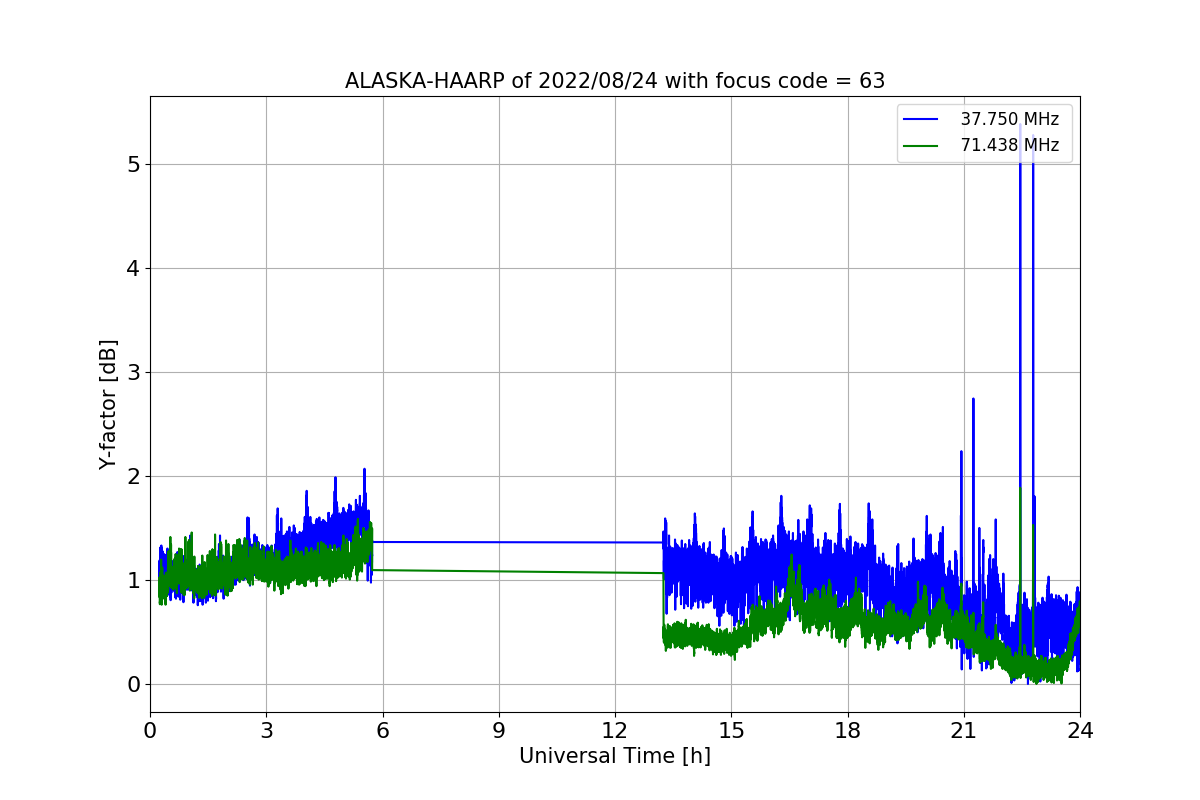
Task: Click x-axis tick label '15'
Action: 731,731
